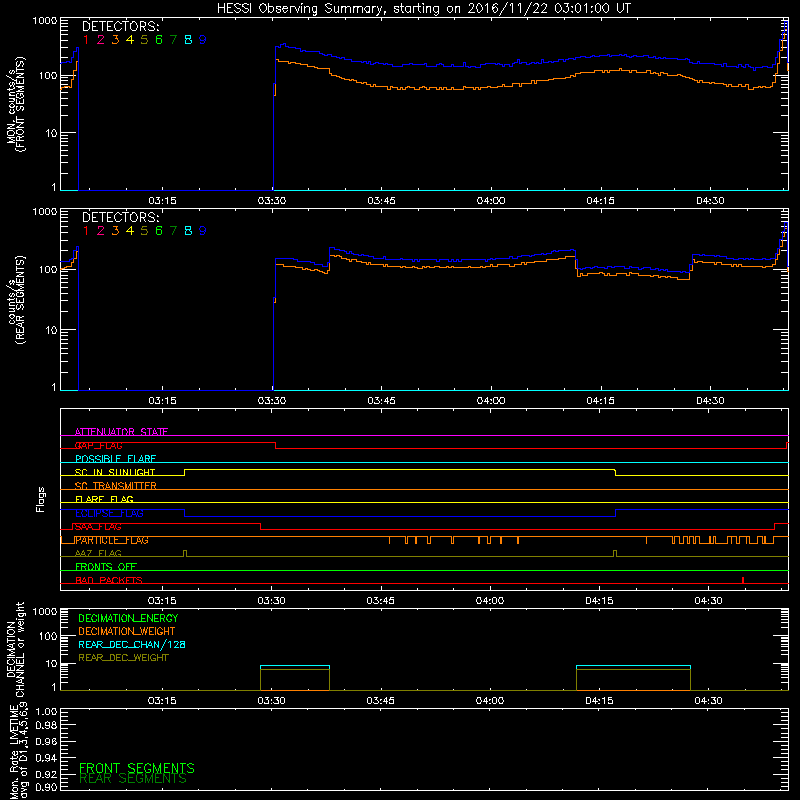Click the DECIMATION CHANNEL or weight axis title

tap(15, 649)
